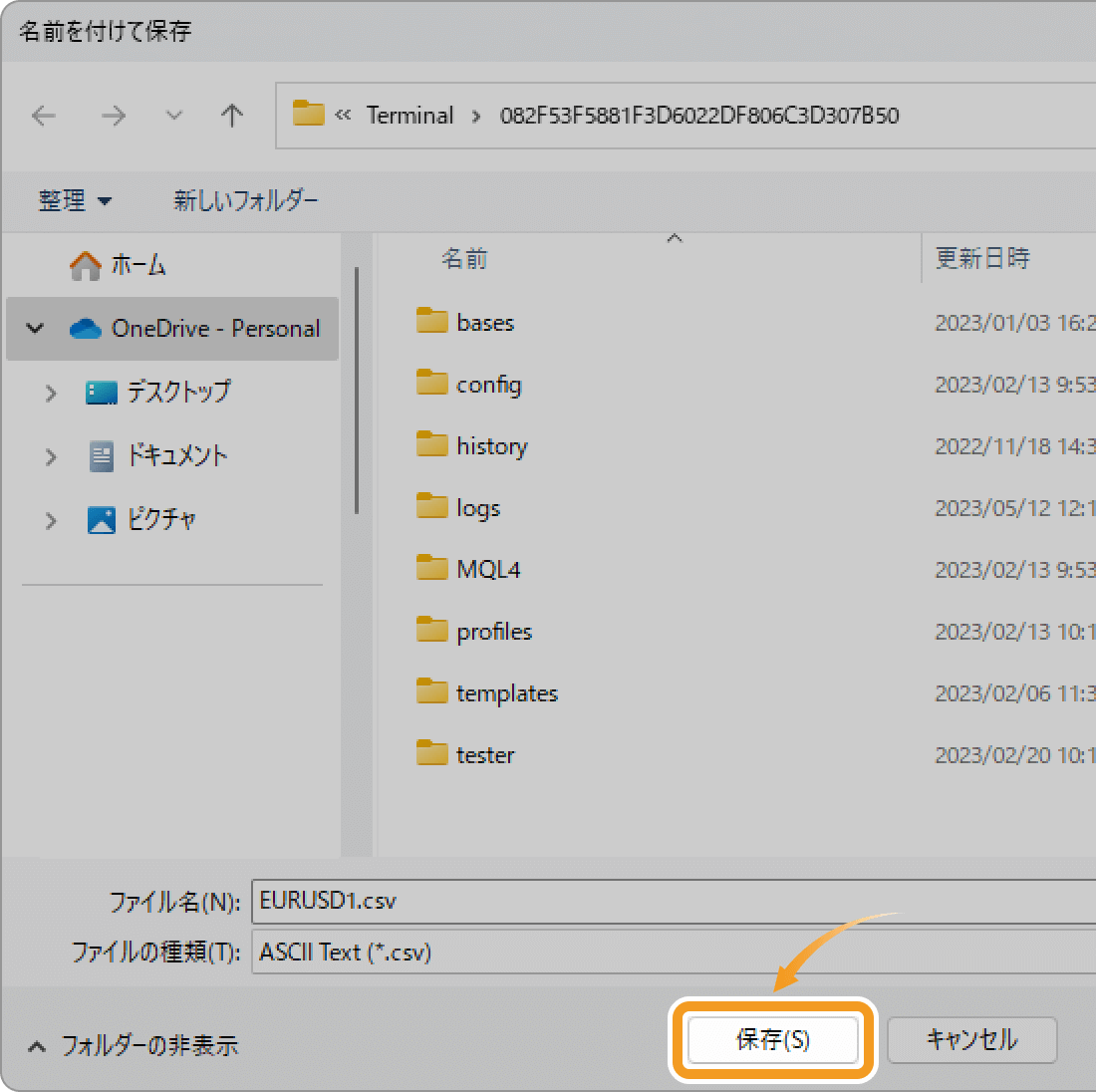Select the config folder
This screenshot has height=1092, width=1096.
[x=488, y=386]
